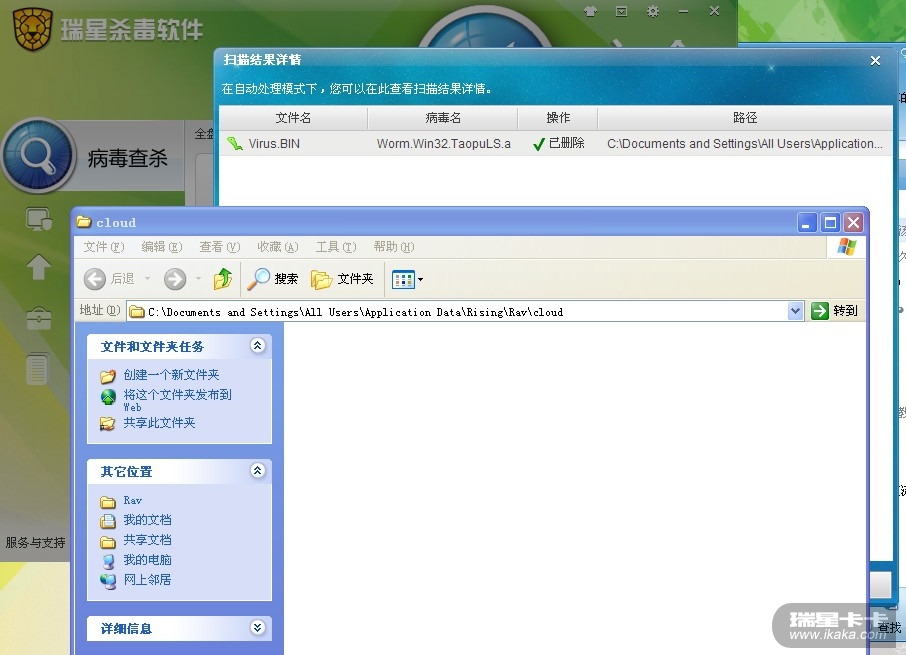906x655 pixels.
Task: Open the 文件(F) menu
Action: (x=103, y=247)
